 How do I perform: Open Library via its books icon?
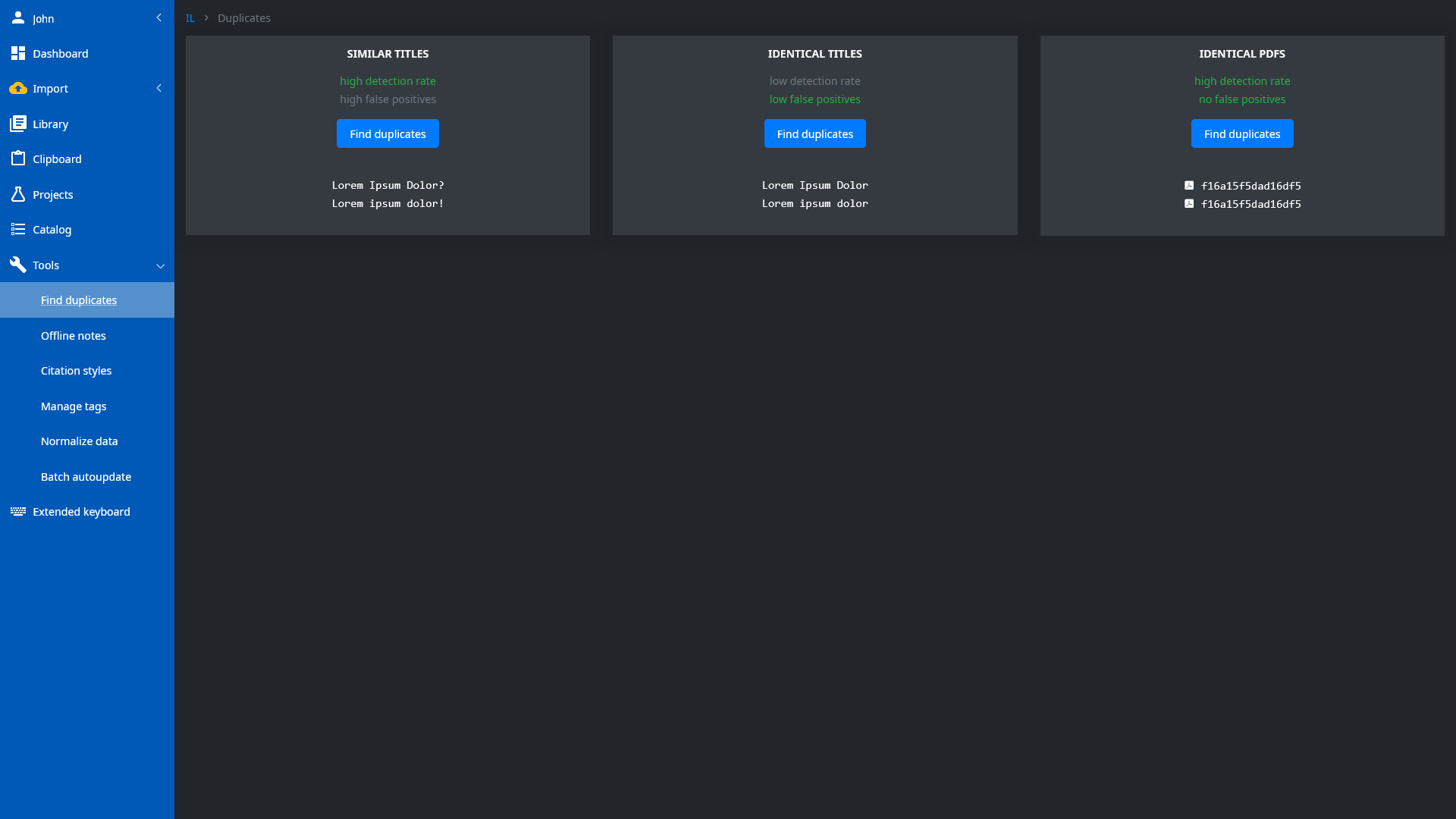tap(17, 124)
